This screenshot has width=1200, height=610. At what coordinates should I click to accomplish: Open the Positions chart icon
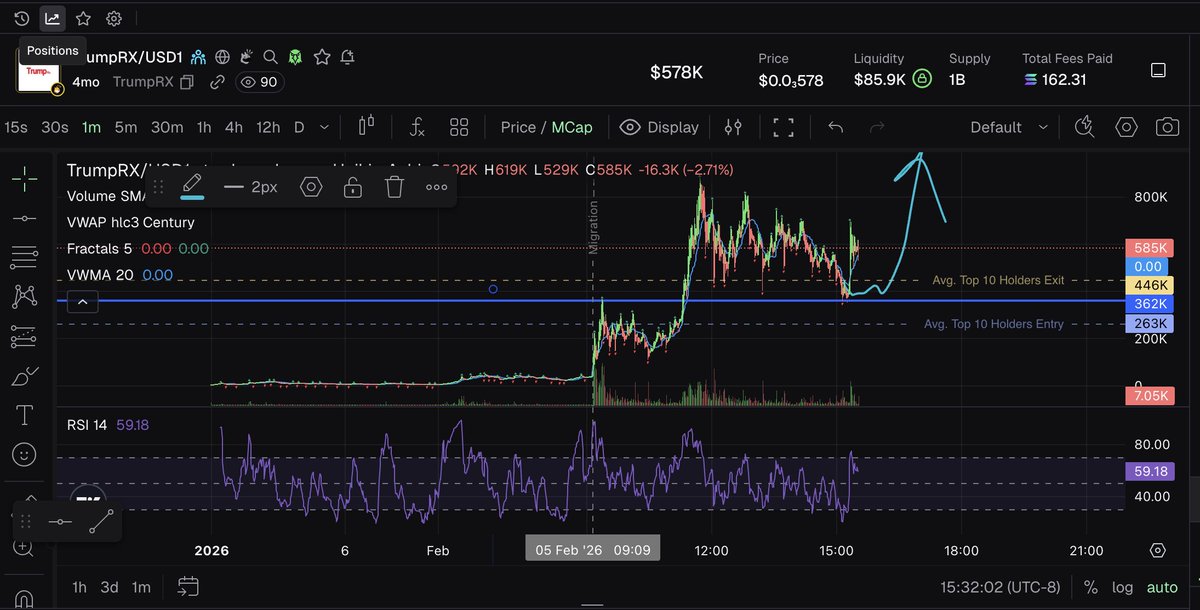coord(52,18)
